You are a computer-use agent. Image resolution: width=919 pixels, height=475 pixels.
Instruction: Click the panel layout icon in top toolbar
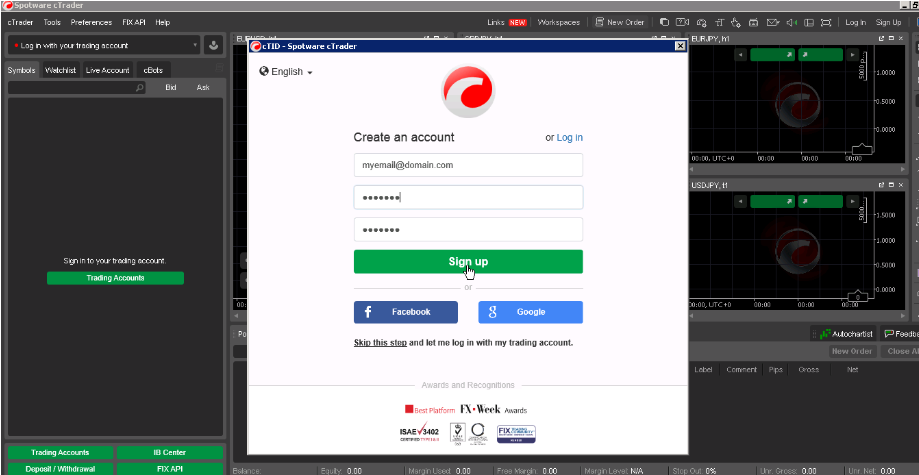tap(809, 22)
